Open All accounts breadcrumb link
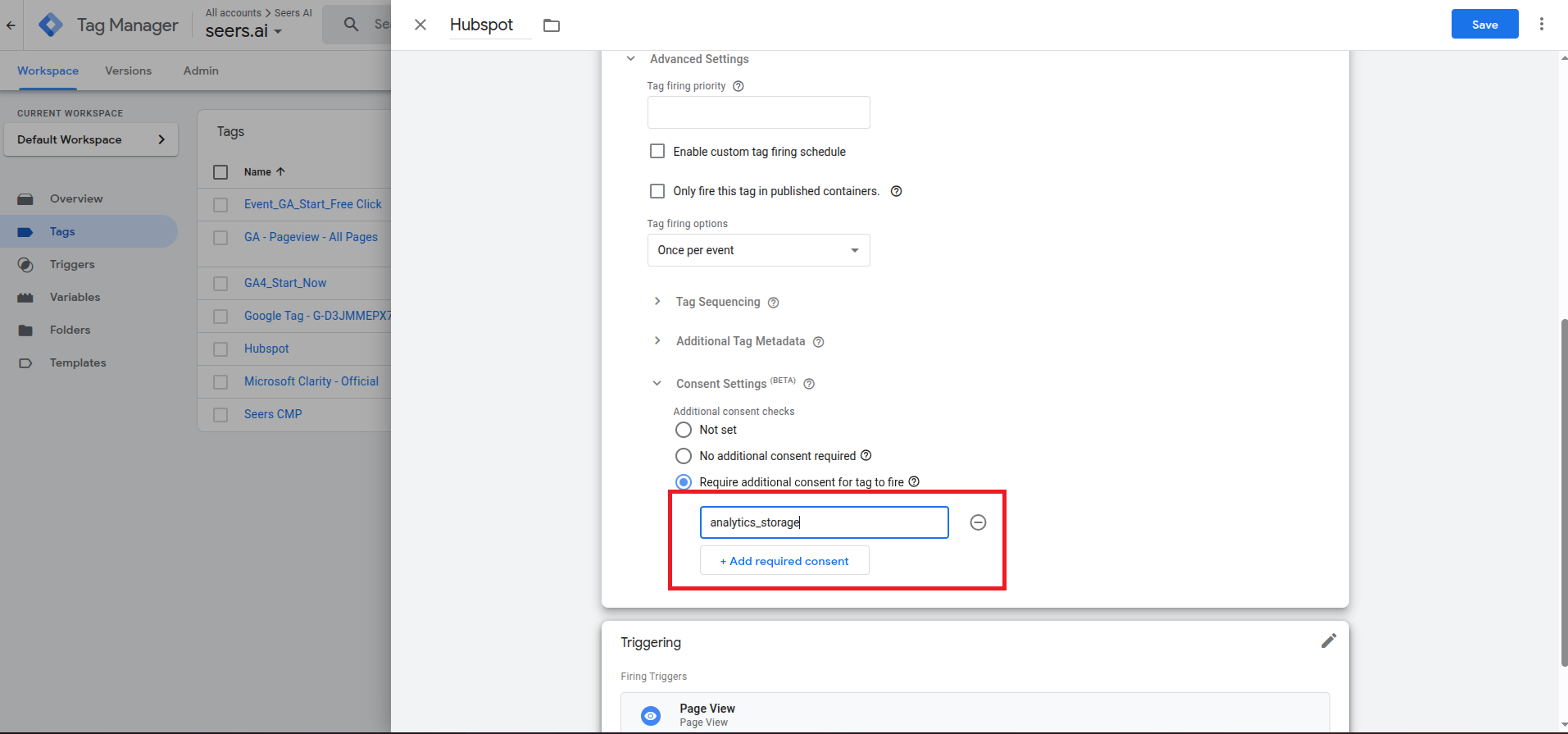 pyautogui.click(x=234, y=12)
